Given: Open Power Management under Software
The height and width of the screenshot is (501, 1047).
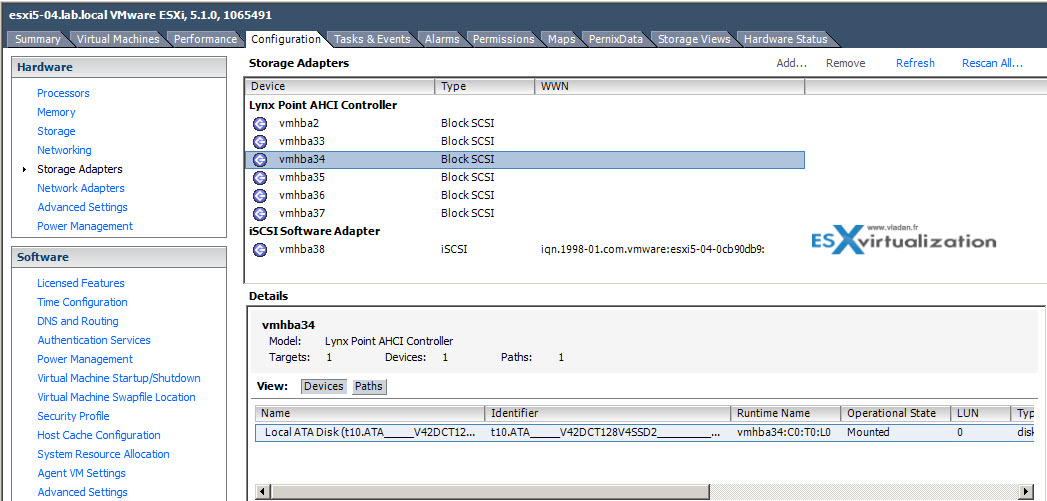Looking at the screenshot, I should pyautogui.click(x=85, y=359).
